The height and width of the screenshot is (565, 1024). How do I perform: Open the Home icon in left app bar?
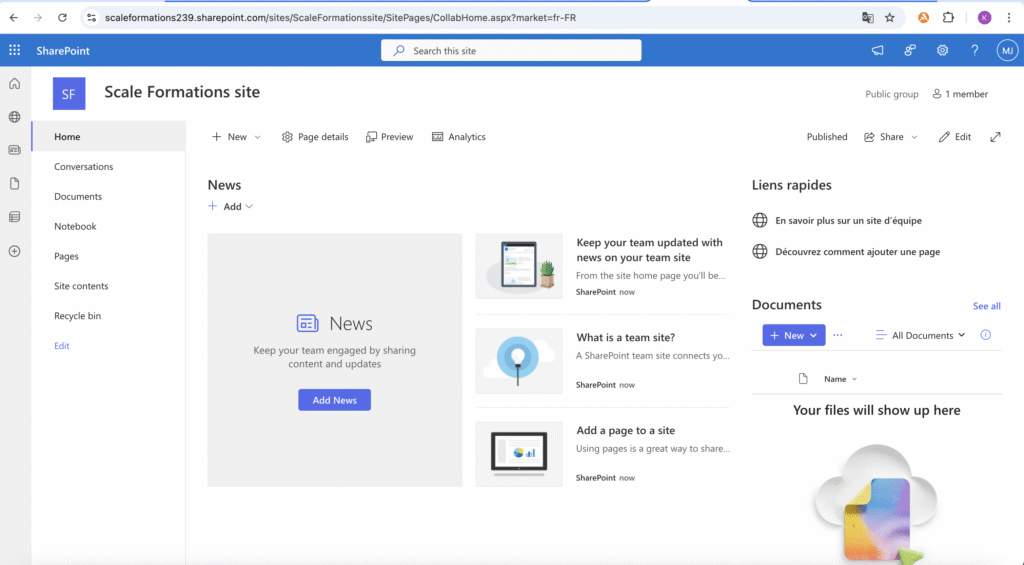tap(14, 84)
